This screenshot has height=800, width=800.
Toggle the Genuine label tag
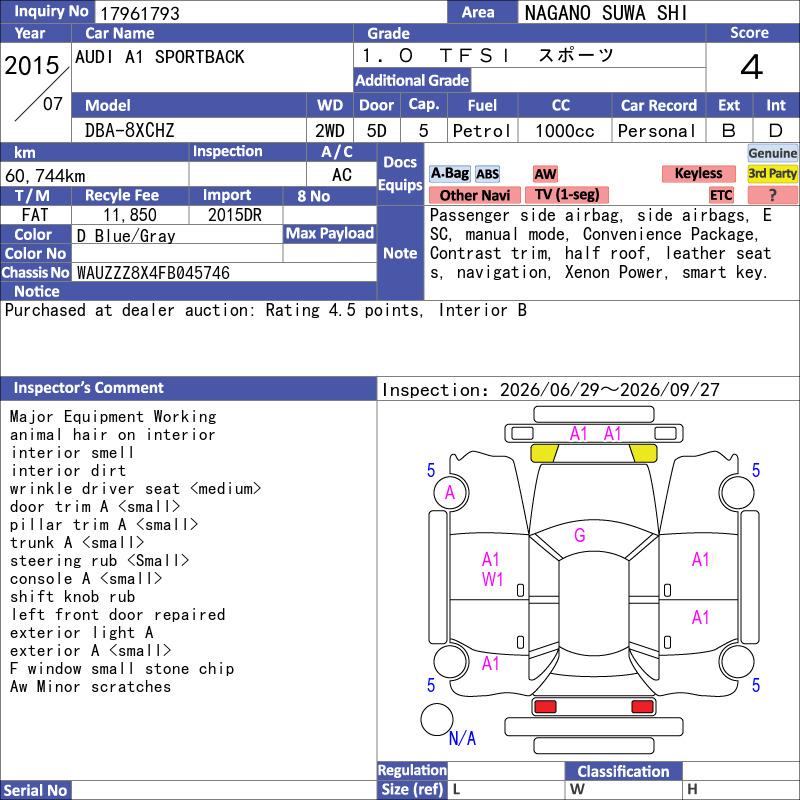772,153
